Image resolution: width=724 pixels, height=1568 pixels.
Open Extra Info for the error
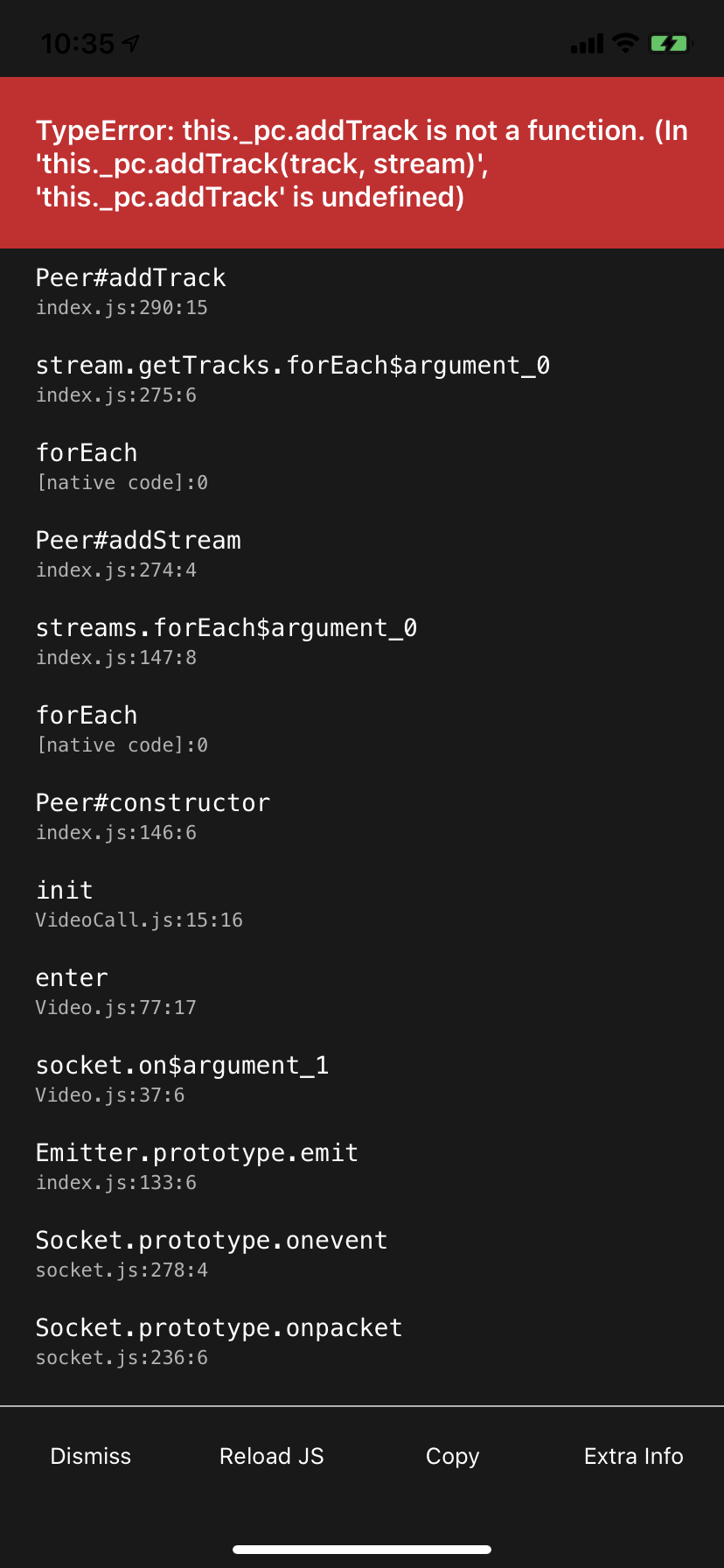[x=633, y=1455]
